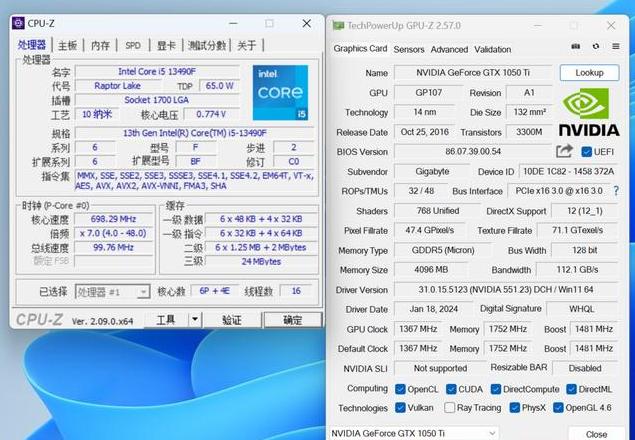Close the CPU-Z window
Image resolution: width=635 pixels, height=440 pixels.
click(307, 23)
